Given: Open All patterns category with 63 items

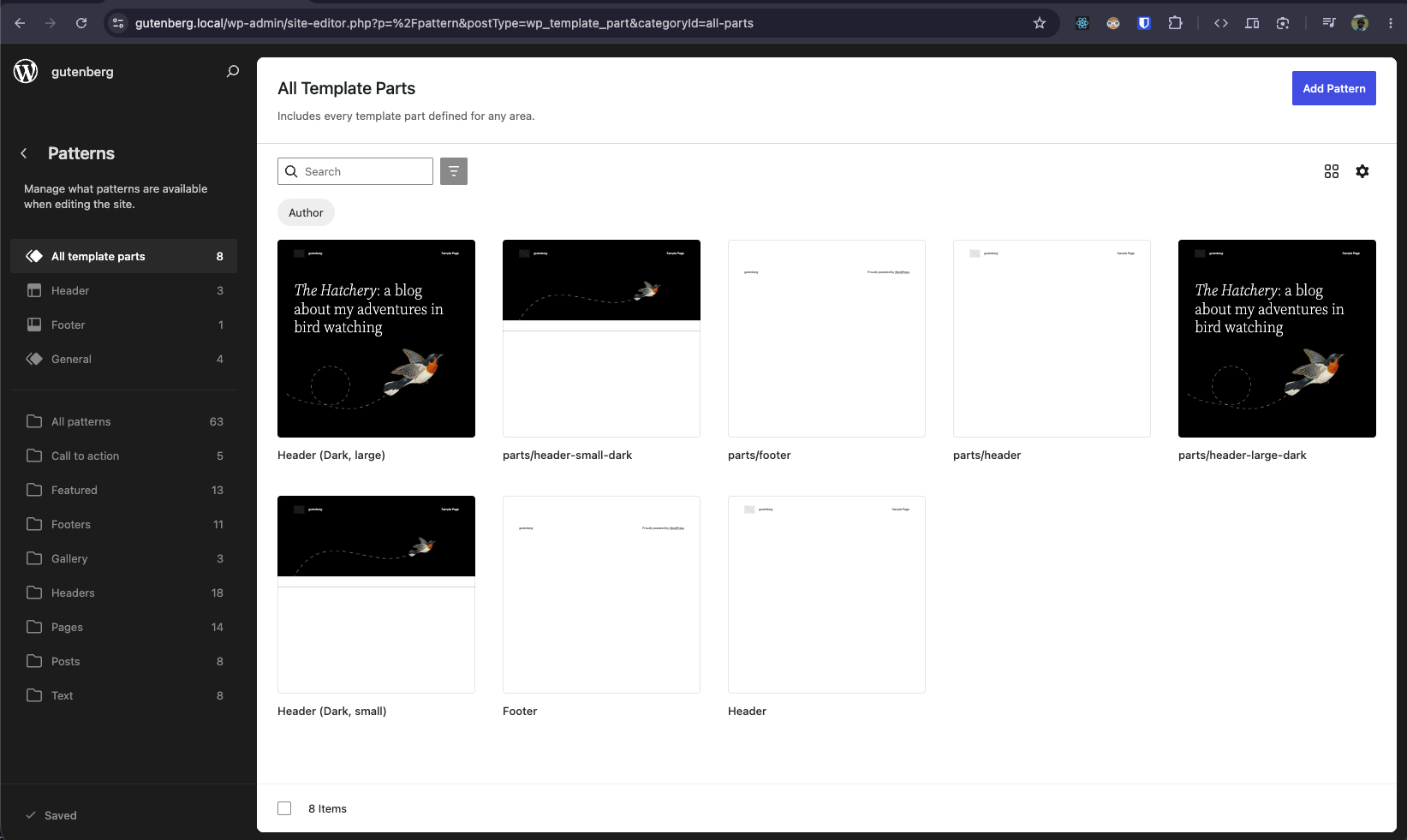Looking at the screenshot, I should click(123, 421).
